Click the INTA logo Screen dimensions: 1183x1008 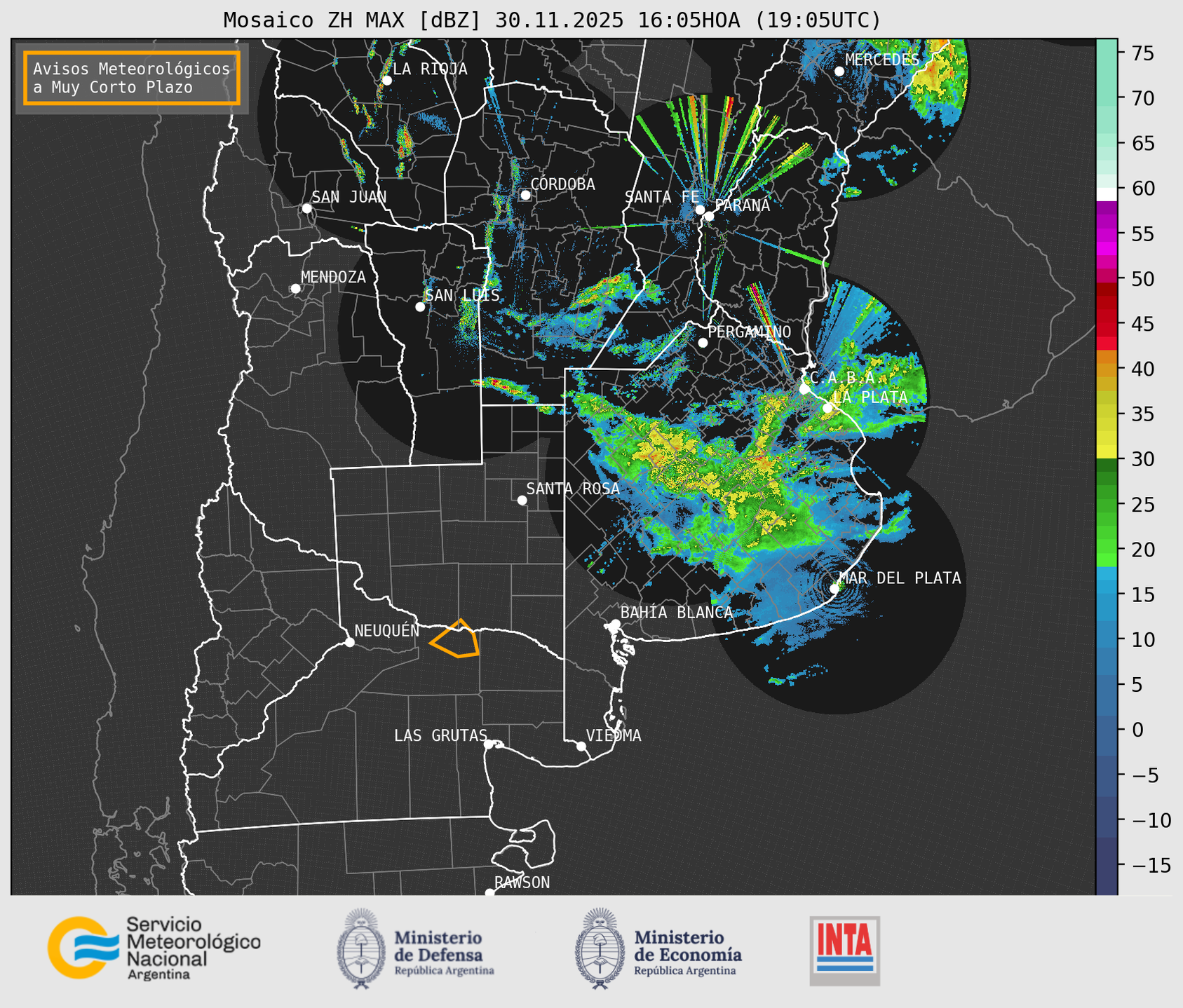[844, 951]
